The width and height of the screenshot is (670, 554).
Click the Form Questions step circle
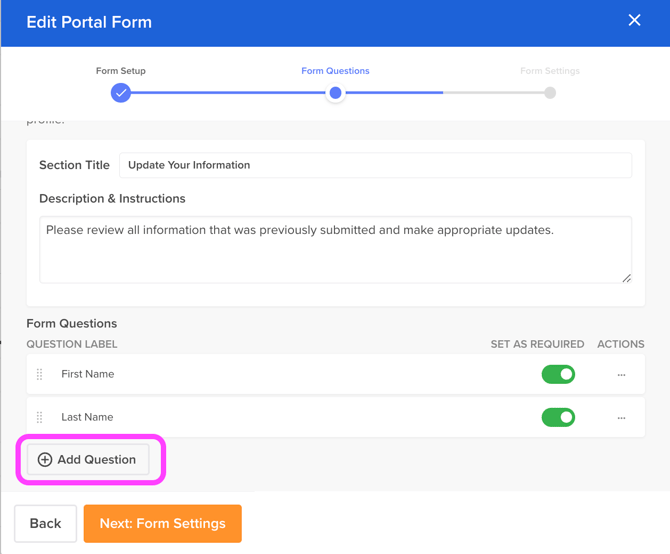(x=336, y=93)
